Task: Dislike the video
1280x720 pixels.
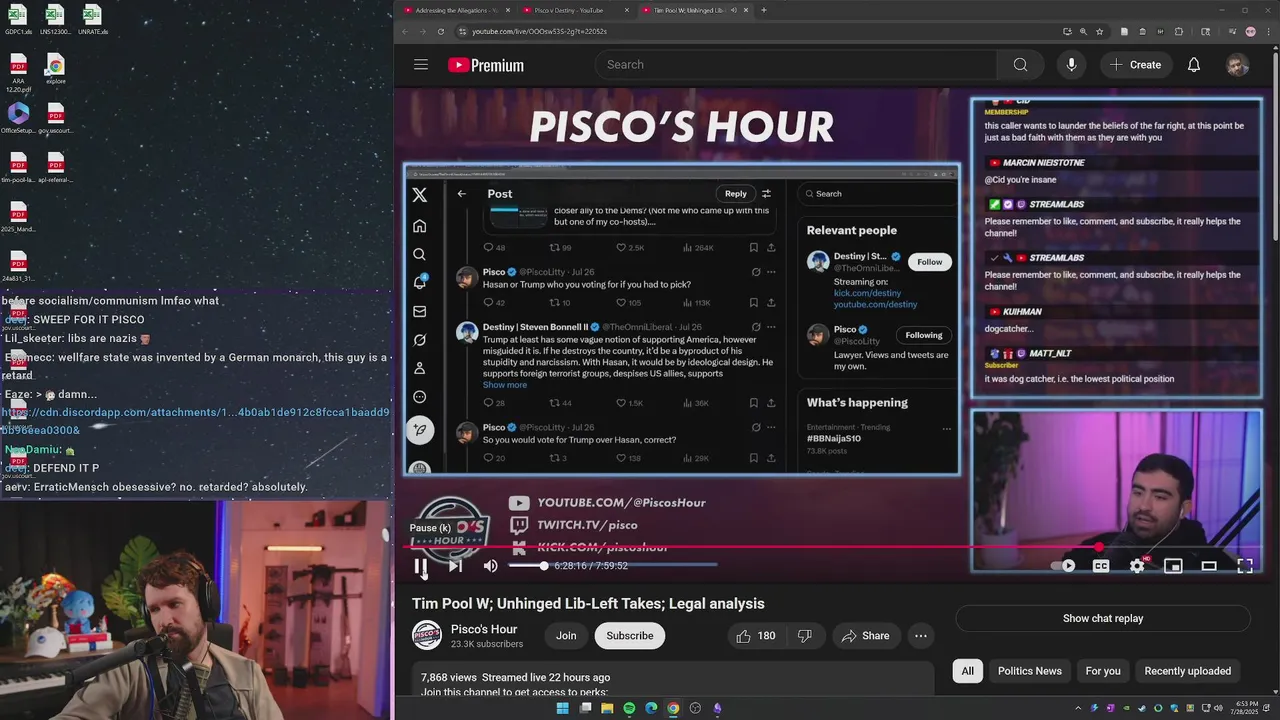Action: [x=805, y=636]
